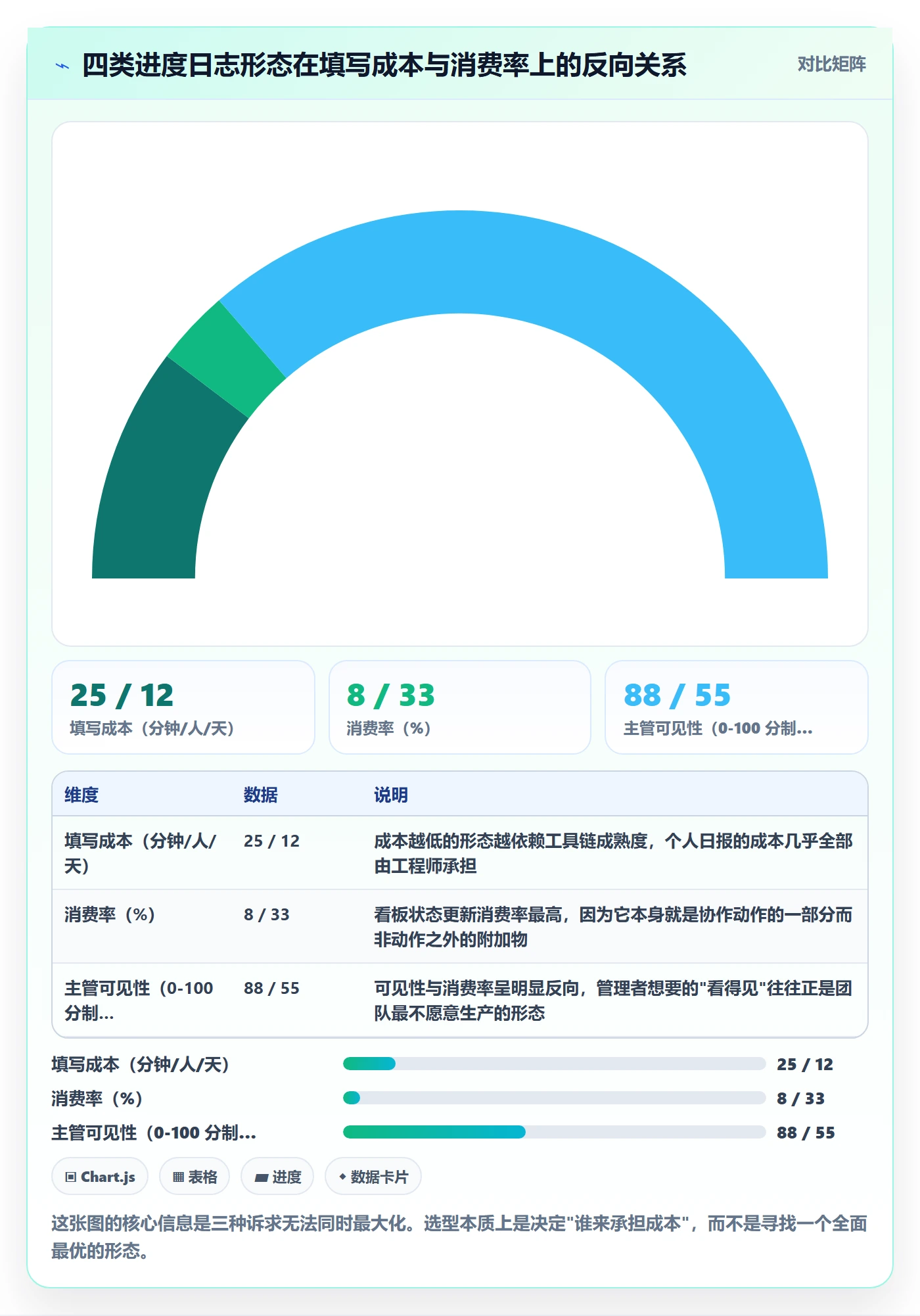Click the 说明 column header
Image resolution: width=920 pixels, height=1316 pixels.
pos(391,795)
